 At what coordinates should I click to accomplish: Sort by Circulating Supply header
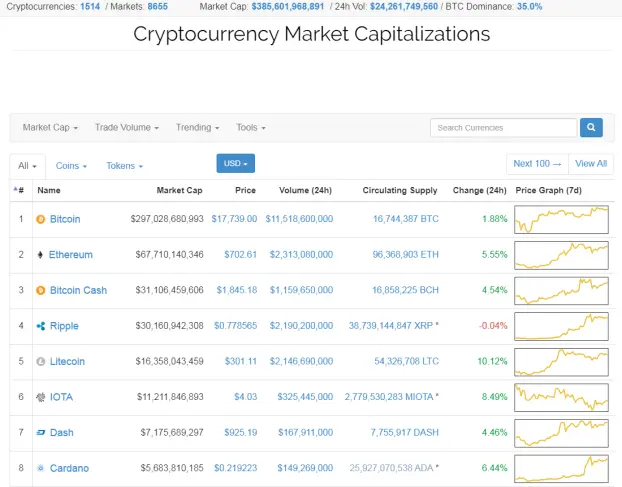(x=400, y=190)
